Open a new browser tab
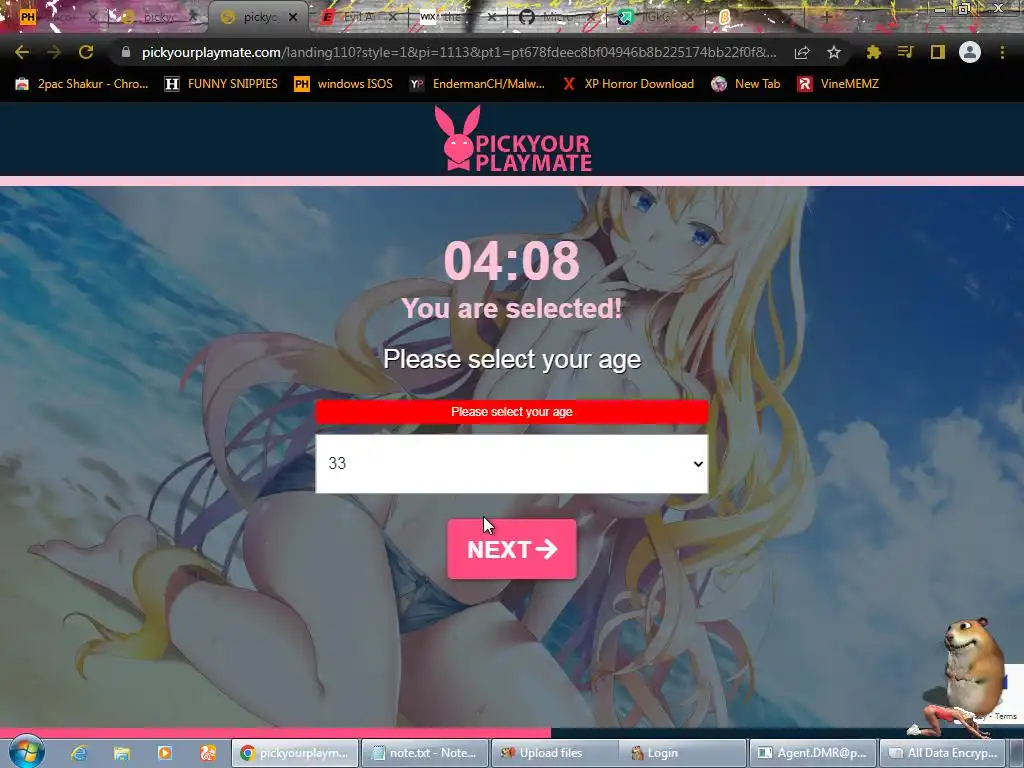Image resolution: width=1024 pixels, height=768 pixels. [x=827, y=18]
